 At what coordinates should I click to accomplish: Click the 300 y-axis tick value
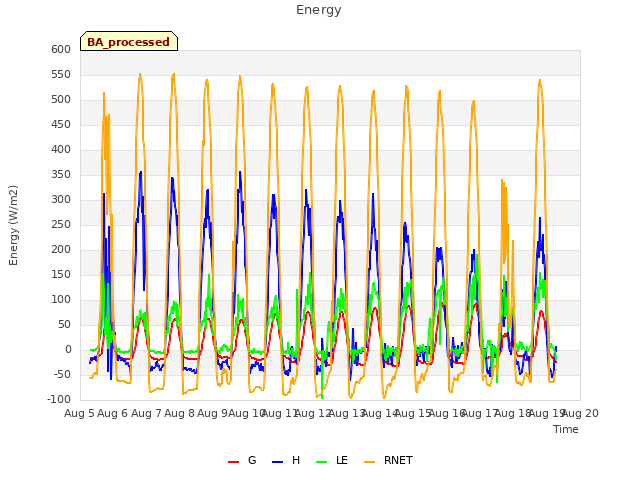61,200
